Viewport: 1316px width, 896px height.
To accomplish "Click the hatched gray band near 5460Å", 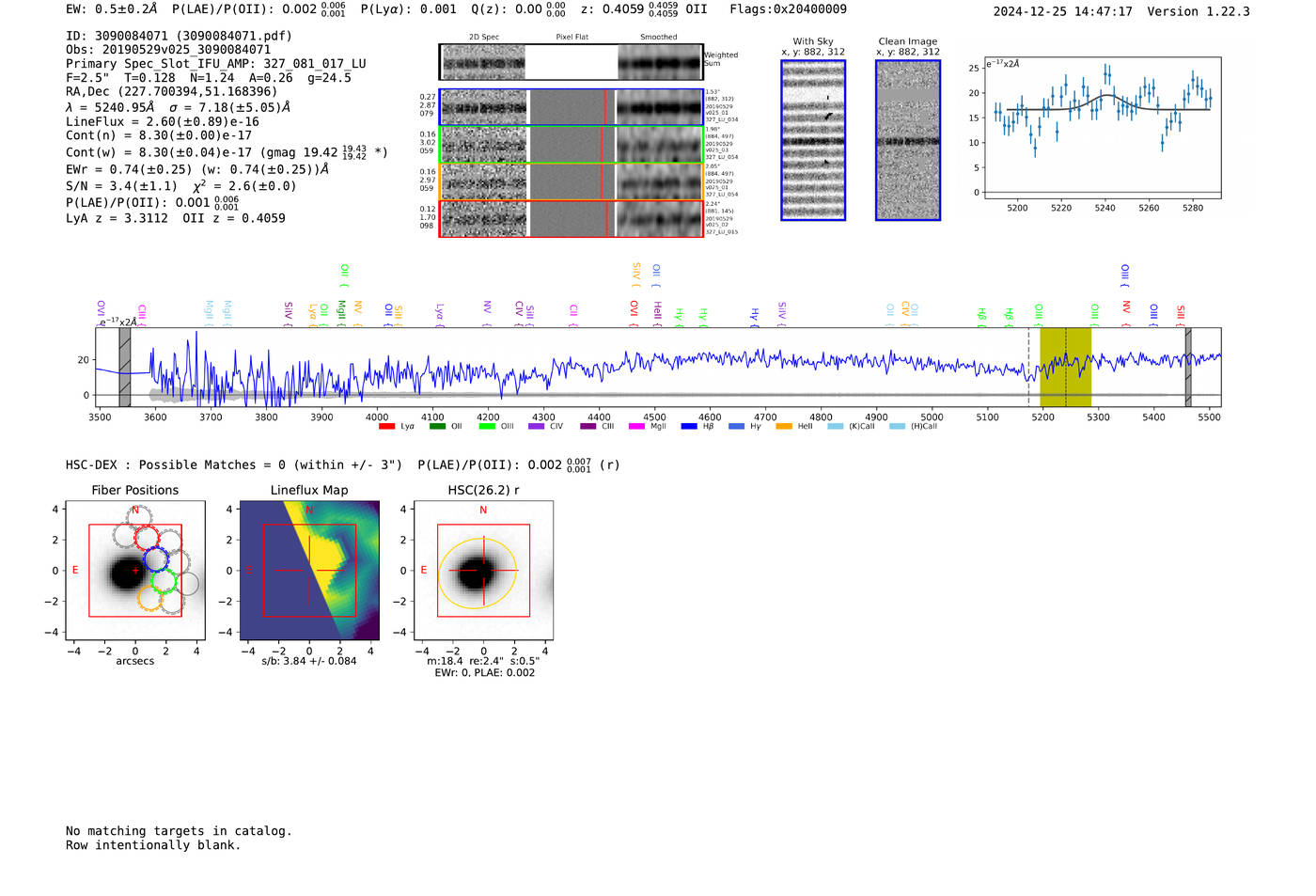I will click(1188, 367).
